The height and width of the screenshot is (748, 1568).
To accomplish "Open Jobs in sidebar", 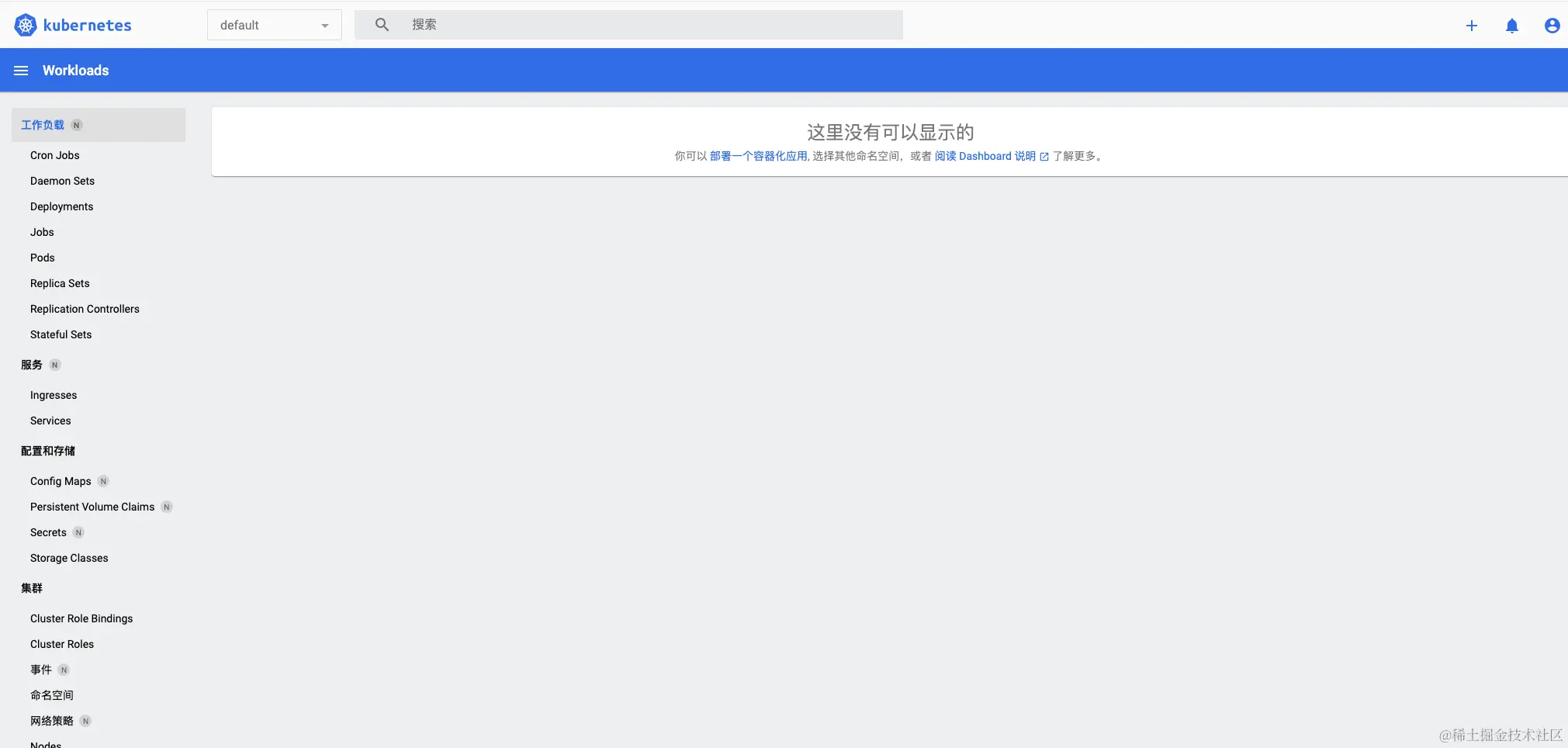I will [42, 232].
